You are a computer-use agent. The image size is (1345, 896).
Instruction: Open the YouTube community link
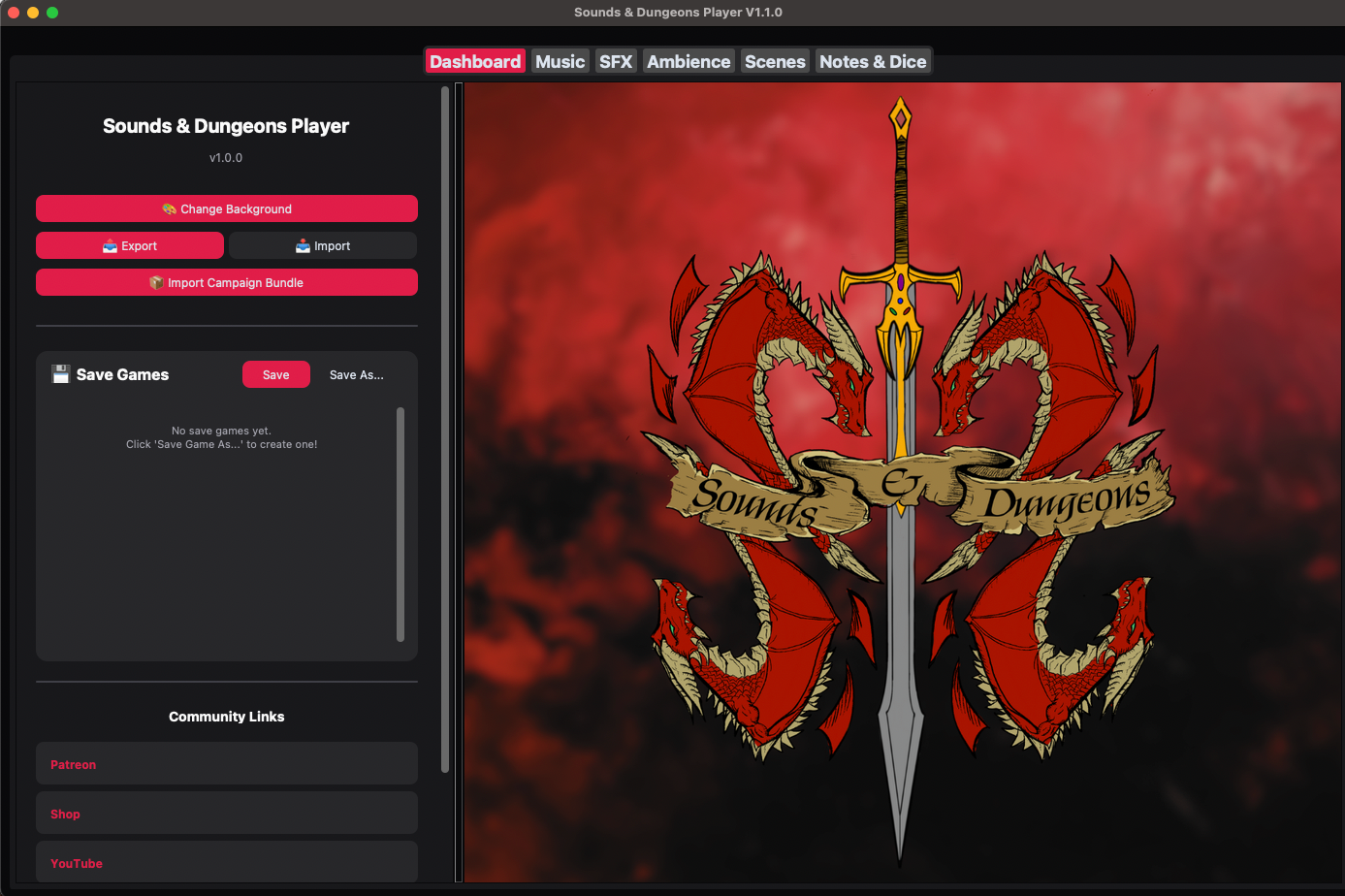point(227,862)
